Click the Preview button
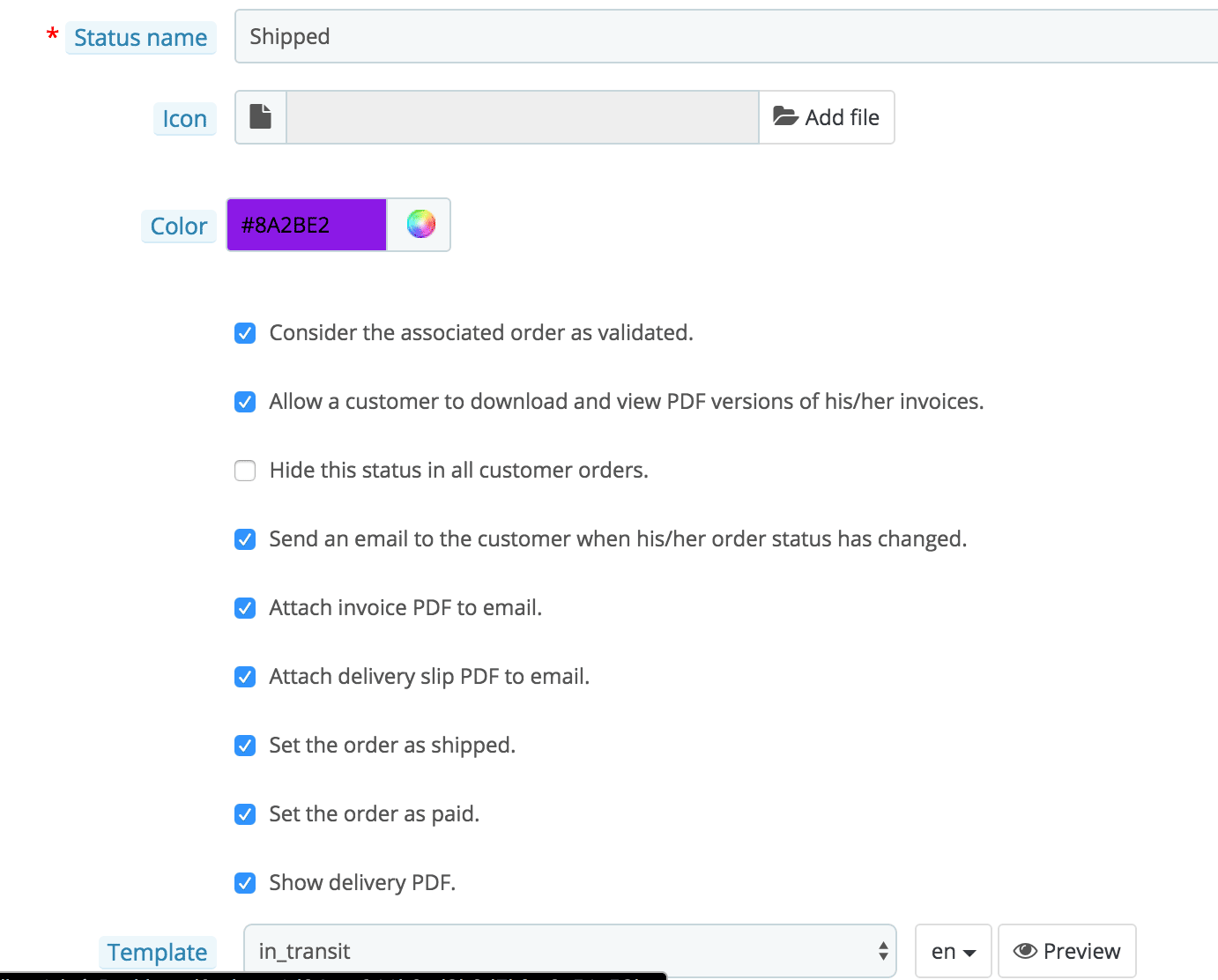 1066,951
